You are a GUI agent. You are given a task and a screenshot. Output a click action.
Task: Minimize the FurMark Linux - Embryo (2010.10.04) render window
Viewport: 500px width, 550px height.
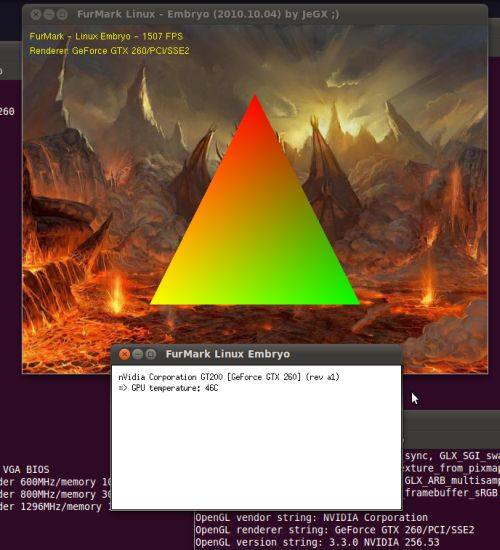coord(49,14)
